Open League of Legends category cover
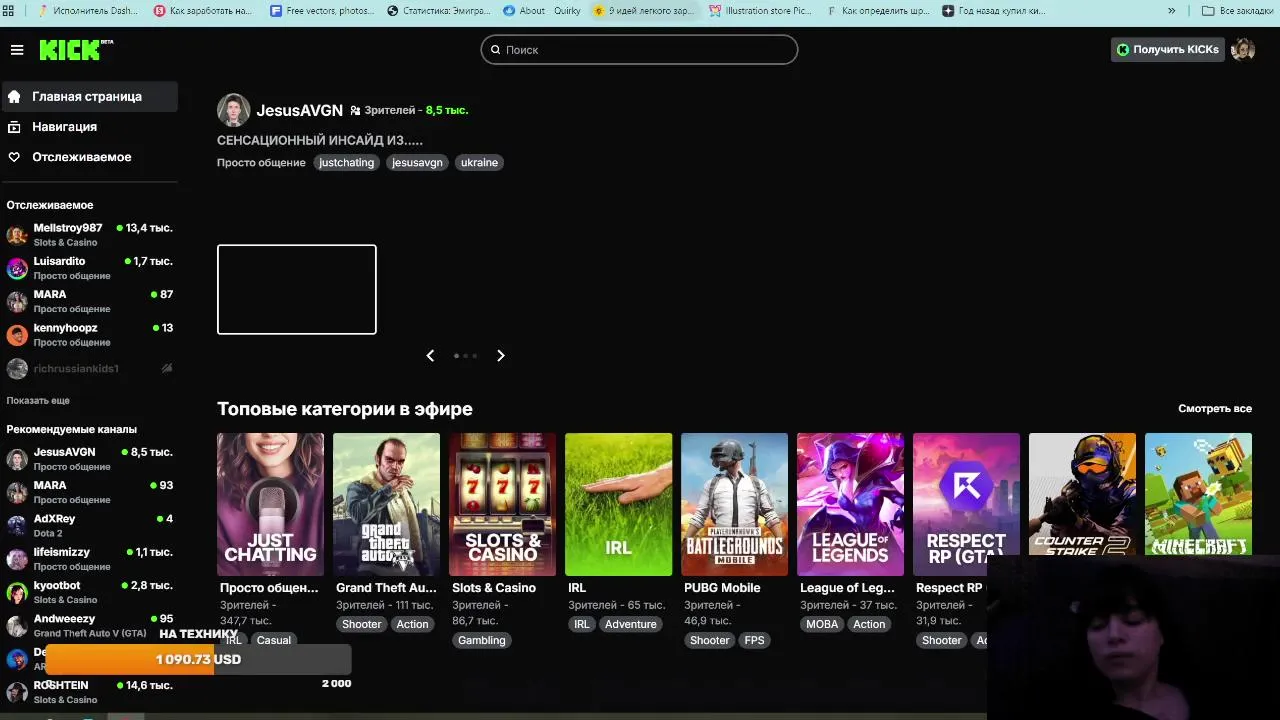This screenshot has width=1280, height=720. point(850,504)
